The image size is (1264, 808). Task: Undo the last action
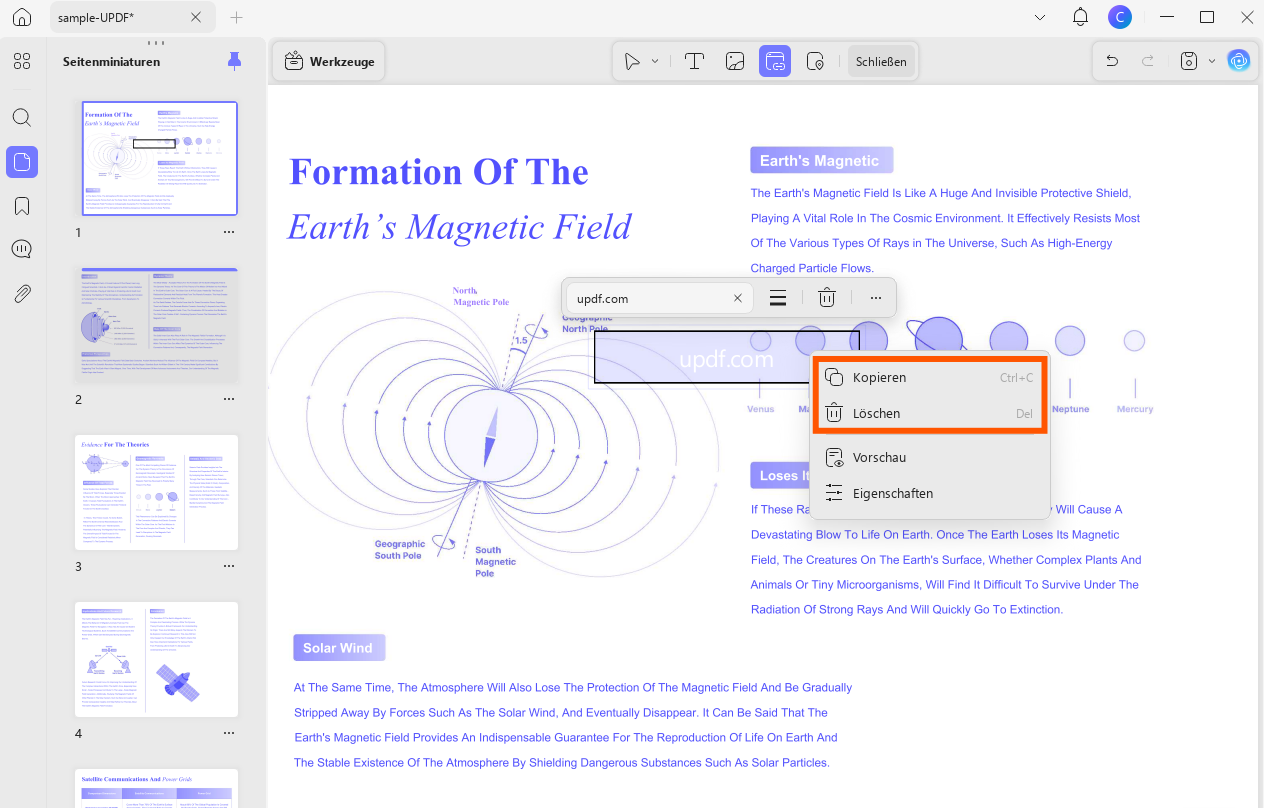pyautogui.click(x=1112, y=61)
